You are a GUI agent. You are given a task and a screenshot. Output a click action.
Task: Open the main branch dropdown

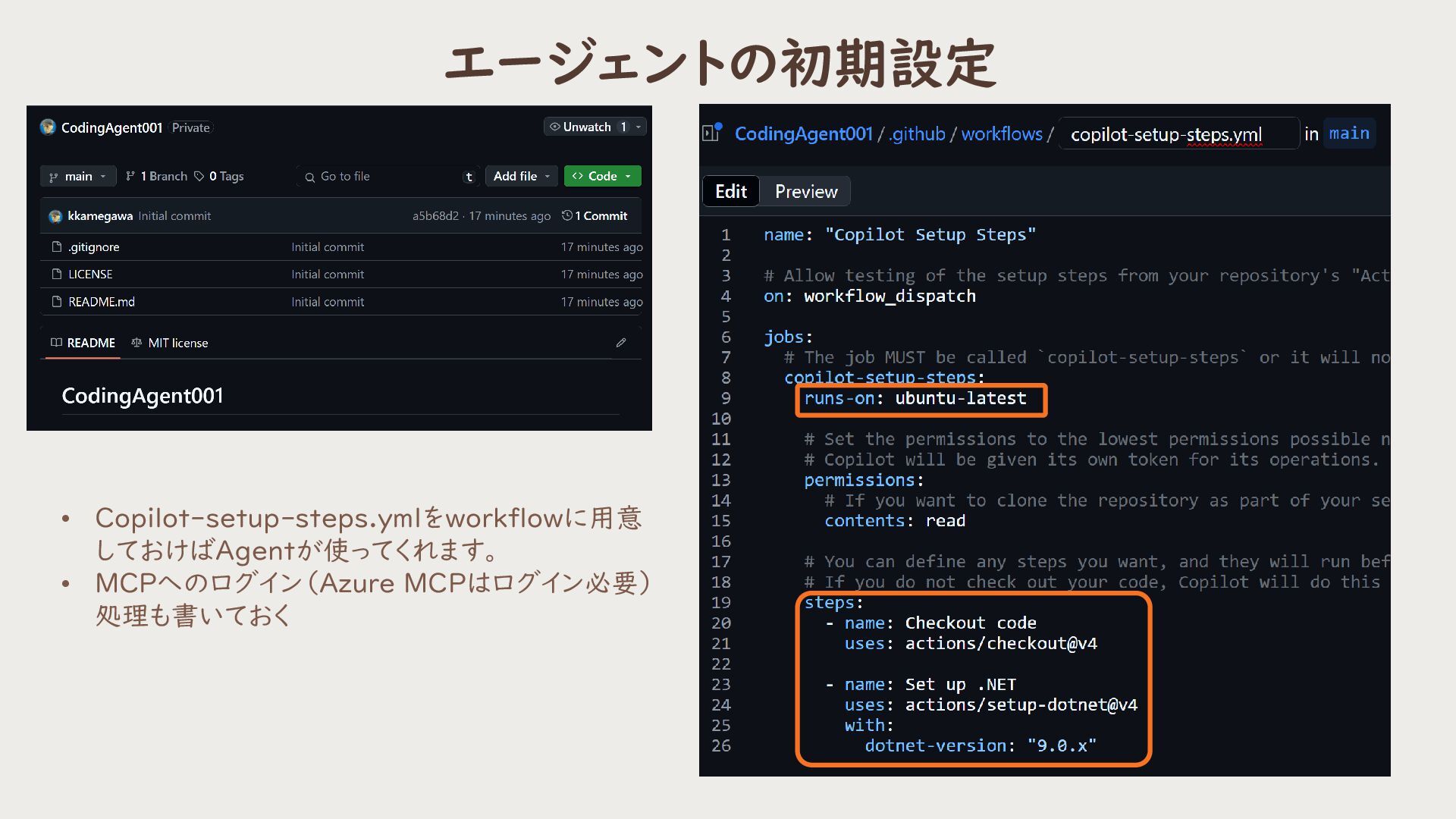coord(78,176)
